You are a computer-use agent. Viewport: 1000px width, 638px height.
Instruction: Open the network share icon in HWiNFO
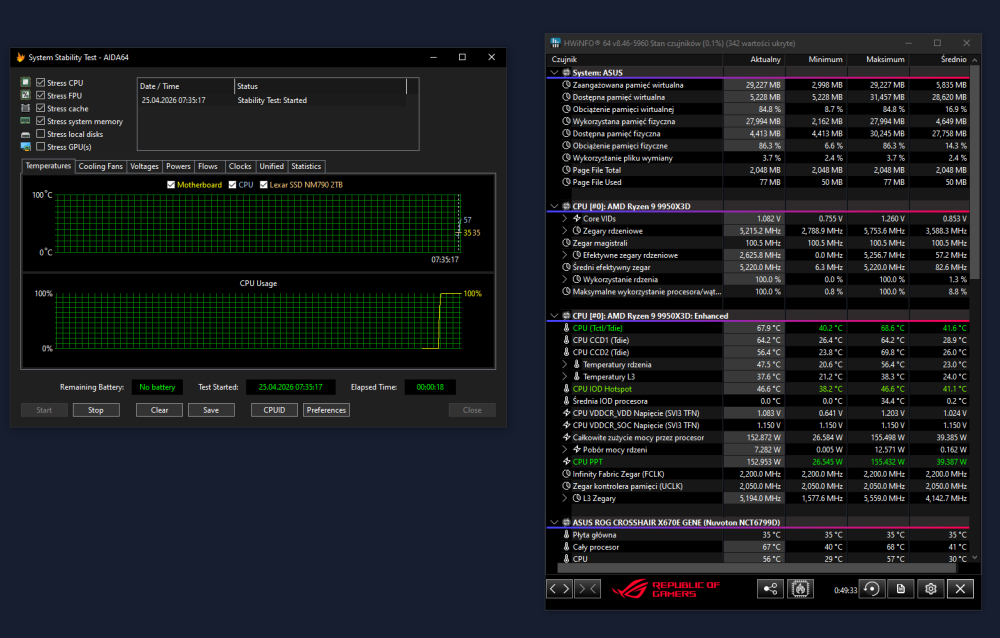click(x=770, y=589)
